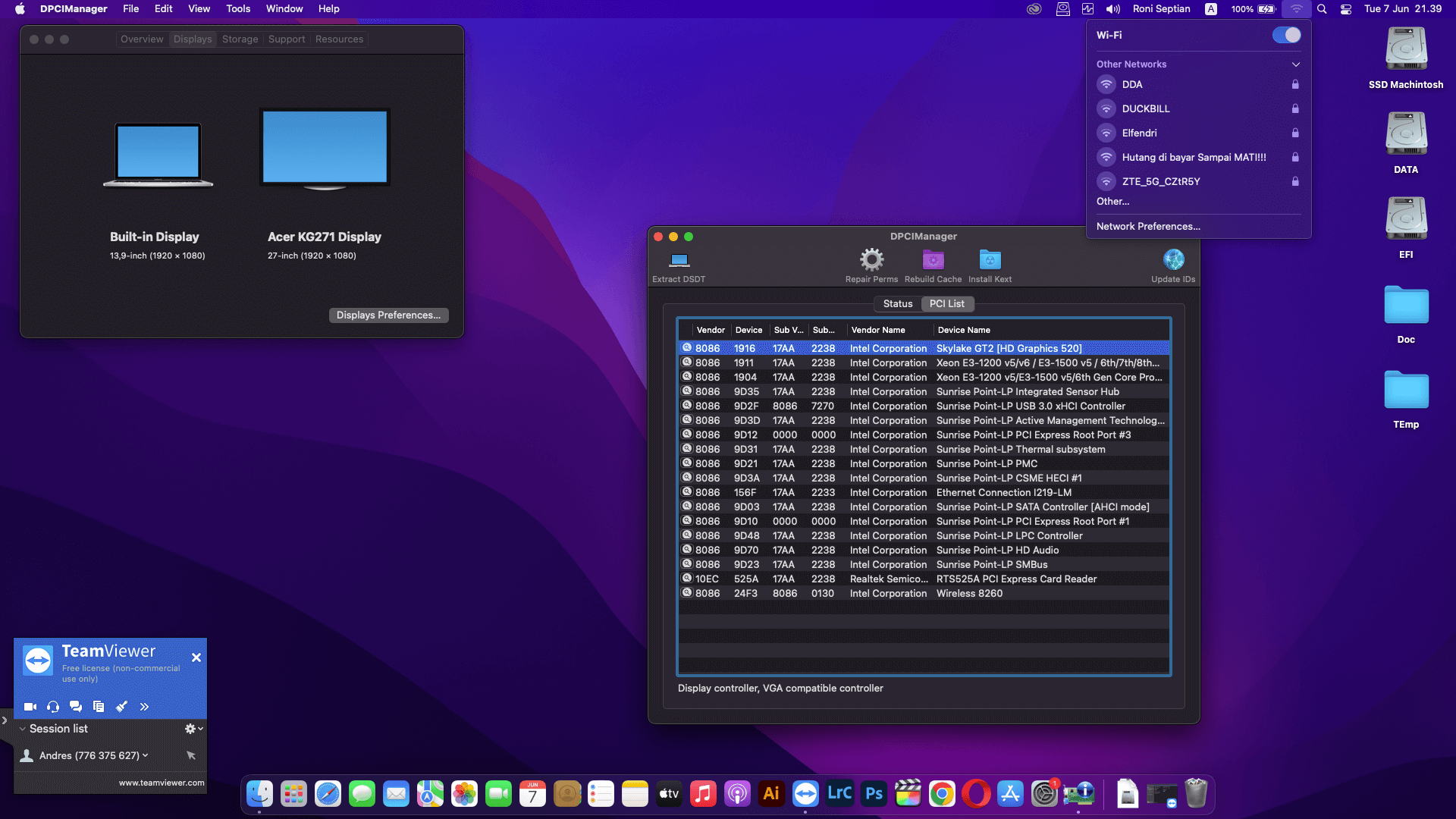Viewport: 1456px width, 819px height.
Task: Click the remote control monitor icon in TeamViewer
Action: point(30,706)
